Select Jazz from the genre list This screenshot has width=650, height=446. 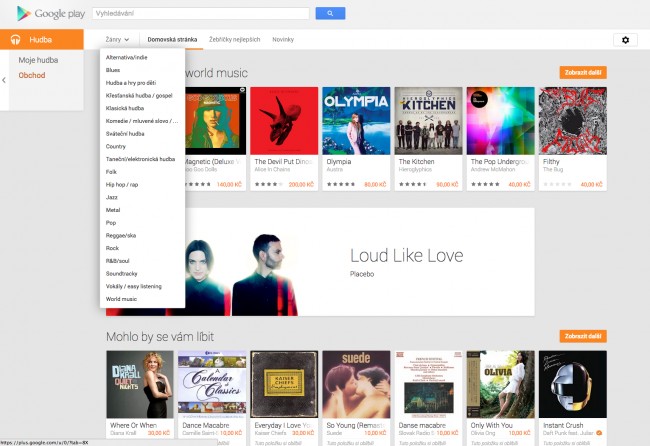(112, 197)
